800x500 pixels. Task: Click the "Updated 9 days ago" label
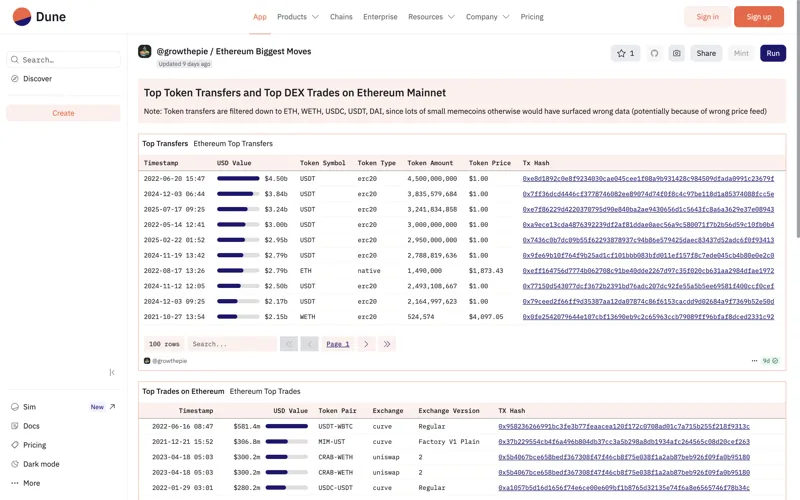tap(184, 64)
